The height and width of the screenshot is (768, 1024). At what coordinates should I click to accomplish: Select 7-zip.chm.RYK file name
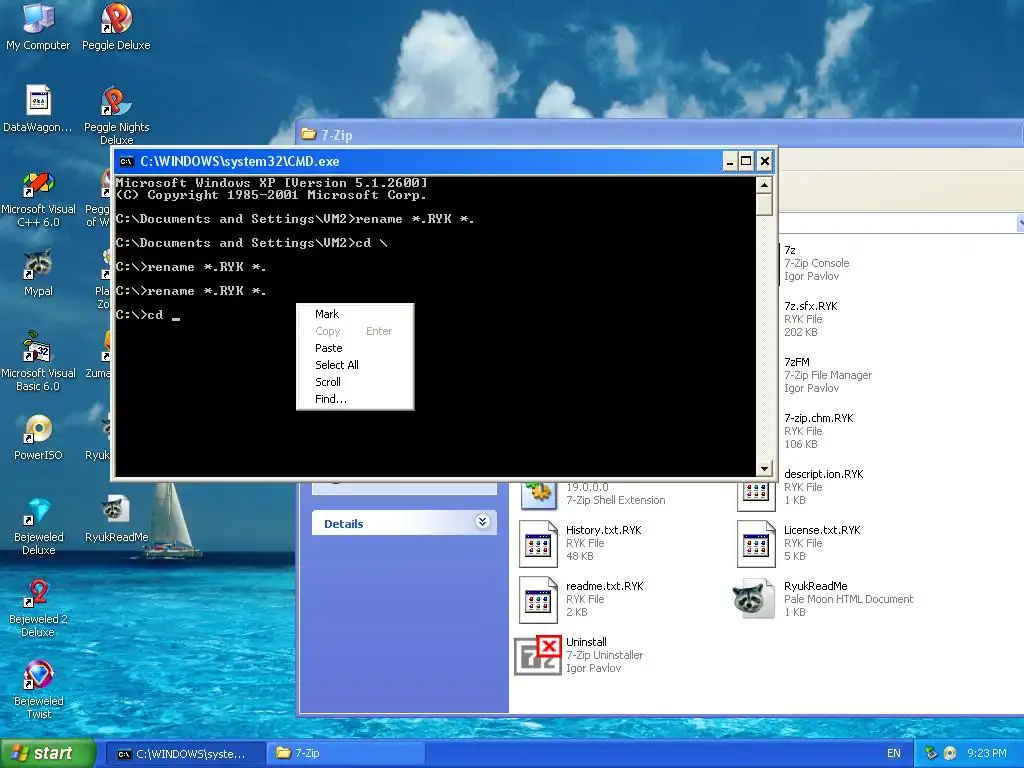coord(819,418)
